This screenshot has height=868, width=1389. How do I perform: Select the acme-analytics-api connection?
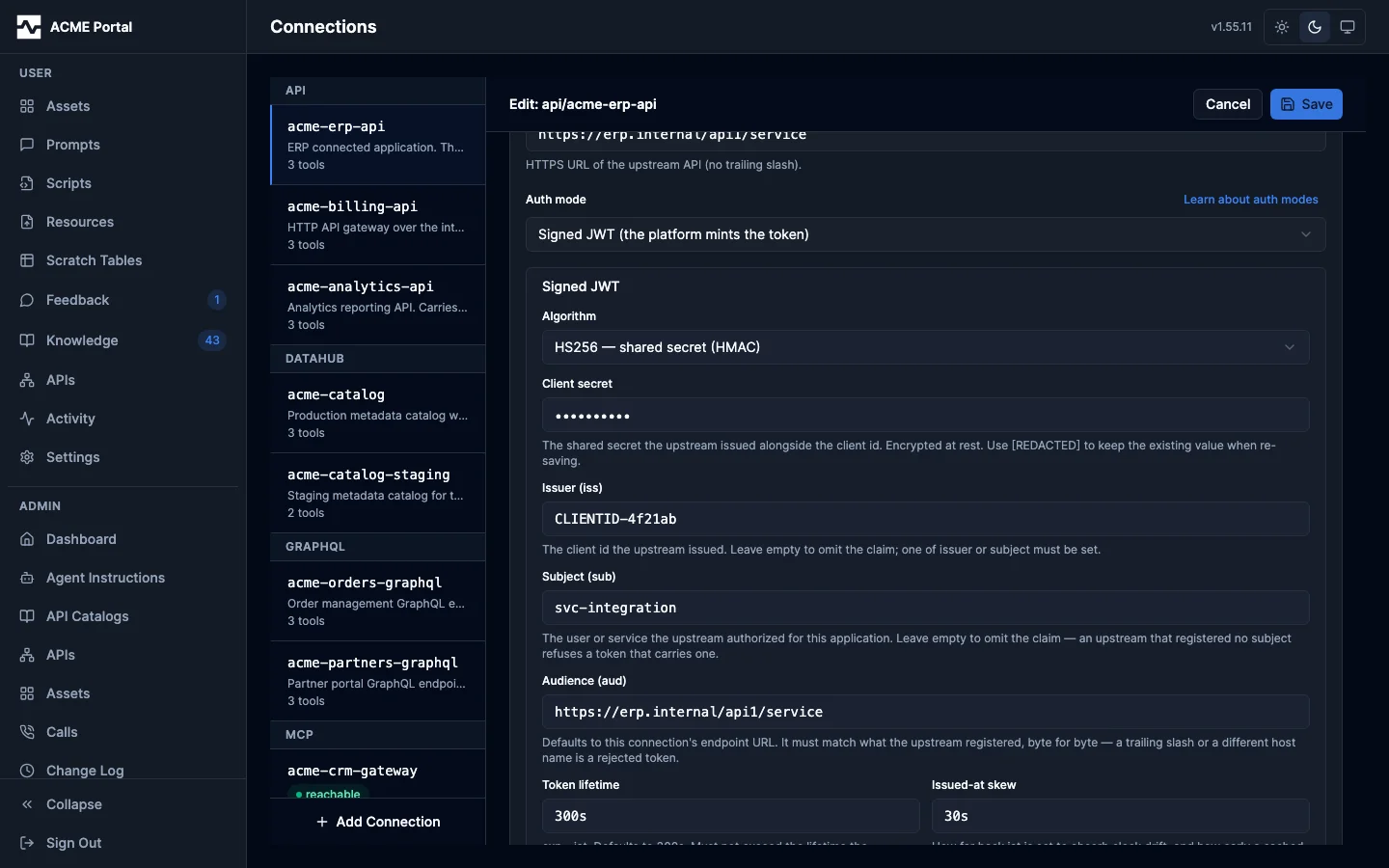(378, 305)
